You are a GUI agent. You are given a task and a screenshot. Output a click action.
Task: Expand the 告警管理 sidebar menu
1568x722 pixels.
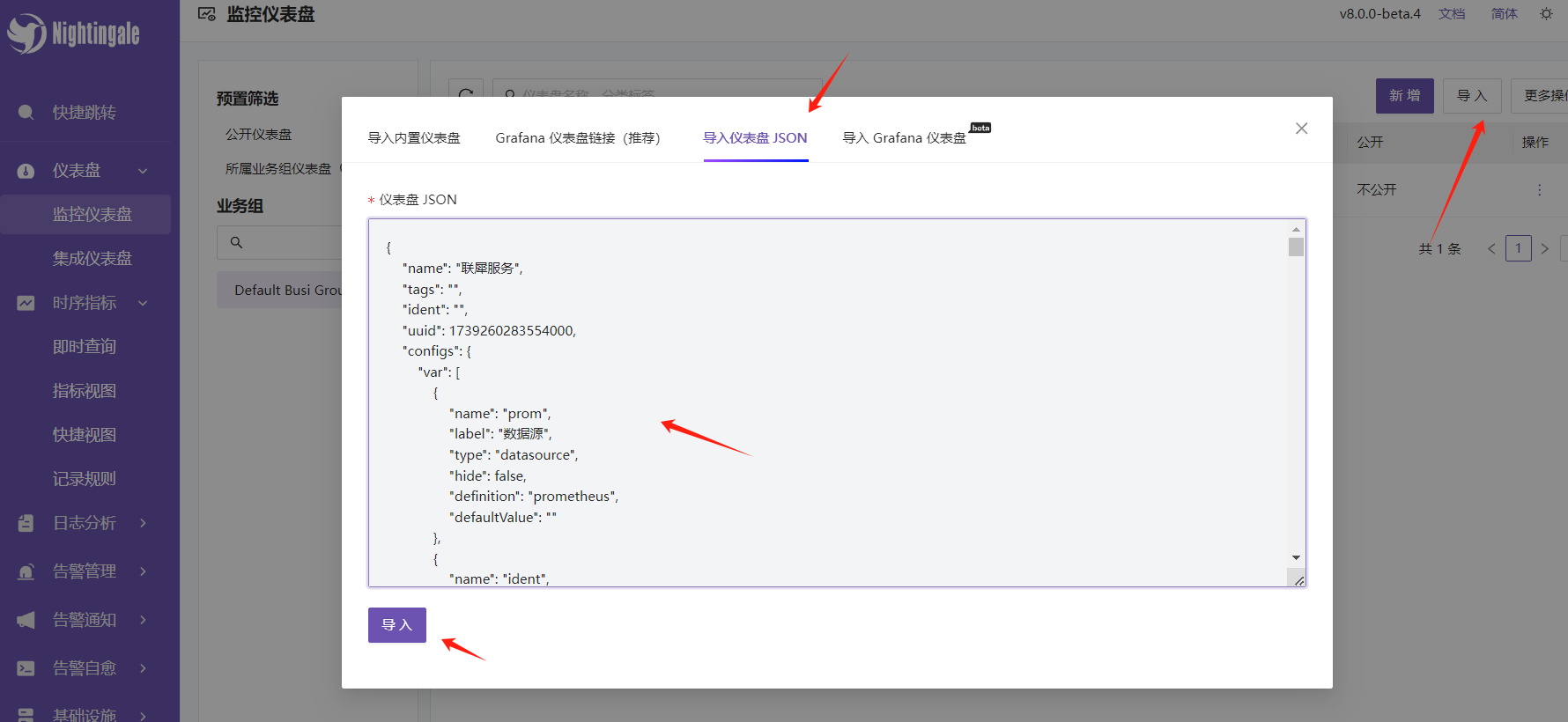coord(143,571)
